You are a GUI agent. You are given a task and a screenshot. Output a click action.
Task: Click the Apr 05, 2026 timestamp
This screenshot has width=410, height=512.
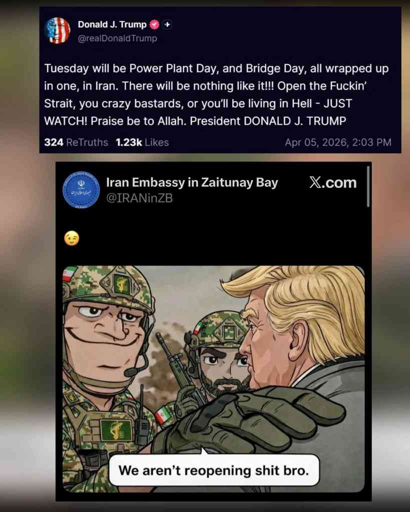tap(338, 142)
